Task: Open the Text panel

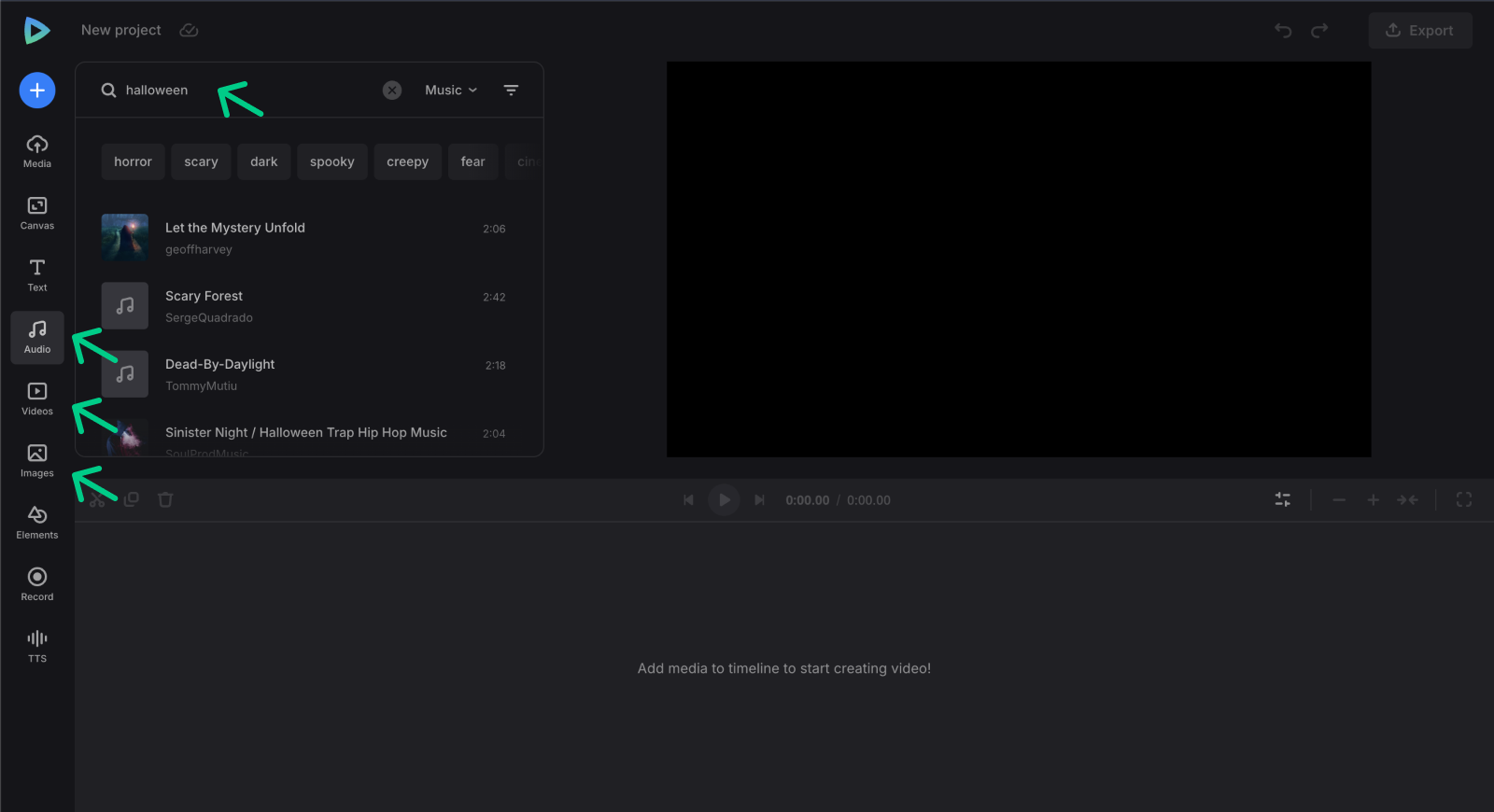Action: [x=37, y=275]
